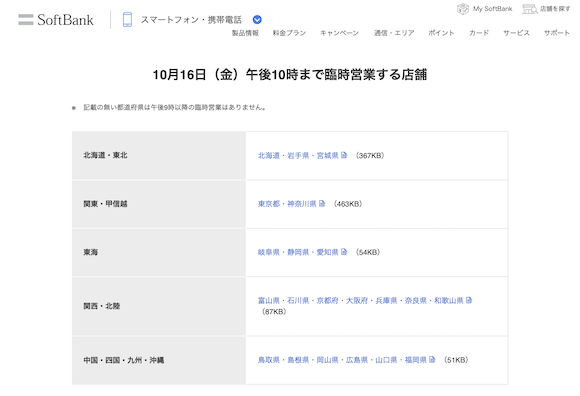Click the 関東・甲信越 region cell
This screenshot has width=580, height=396.
tap(159, 204)
